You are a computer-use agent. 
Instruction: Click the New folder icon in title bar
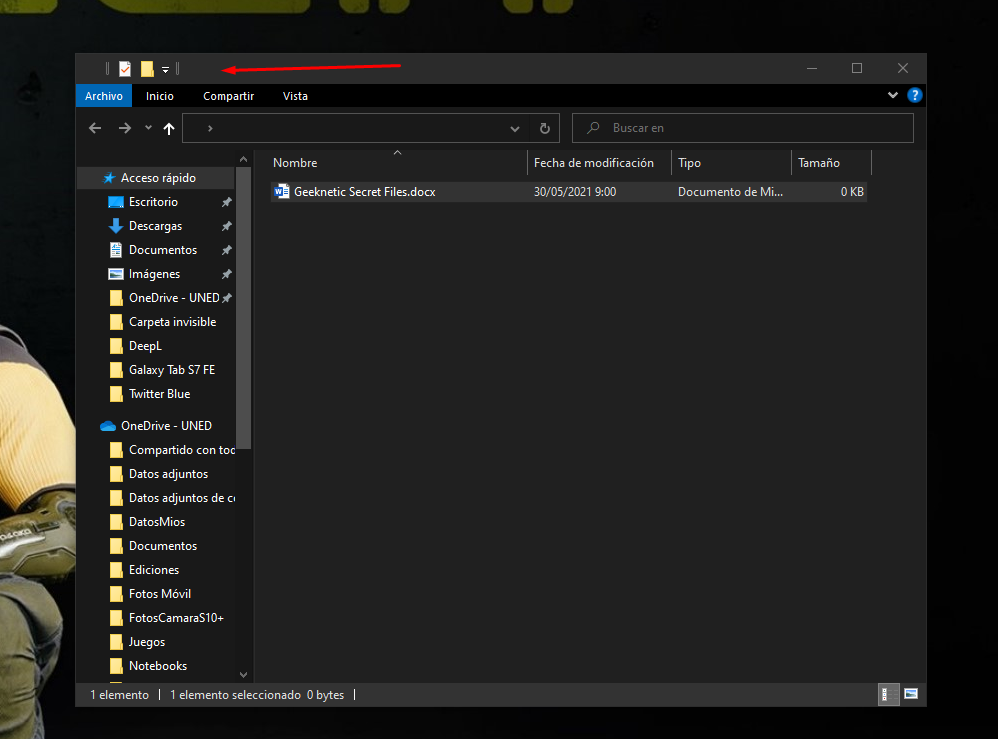147,69
